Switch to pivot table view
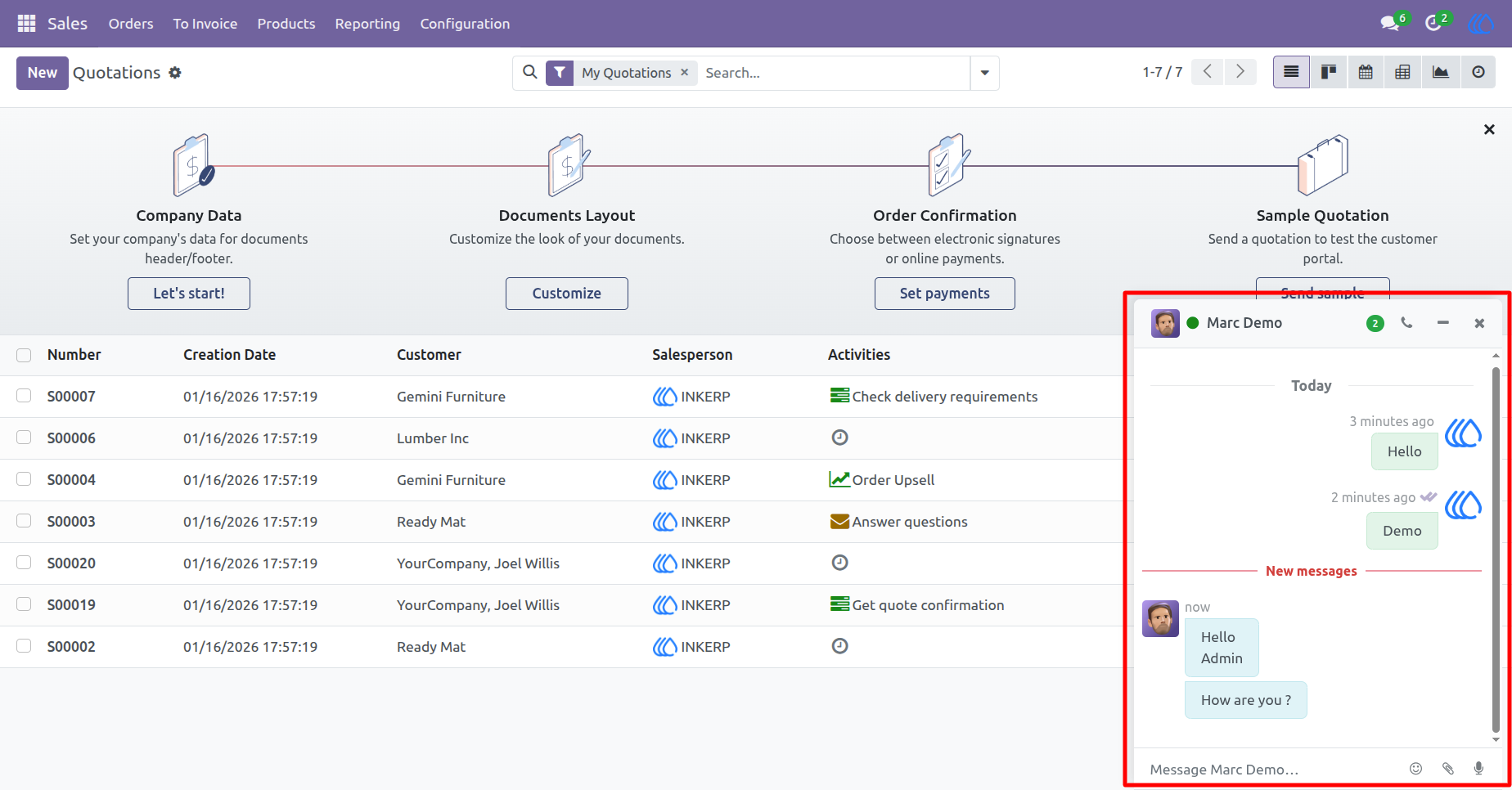This screenshot has width=1512, height=790. pyautogui.click(x=1402, y=72)
